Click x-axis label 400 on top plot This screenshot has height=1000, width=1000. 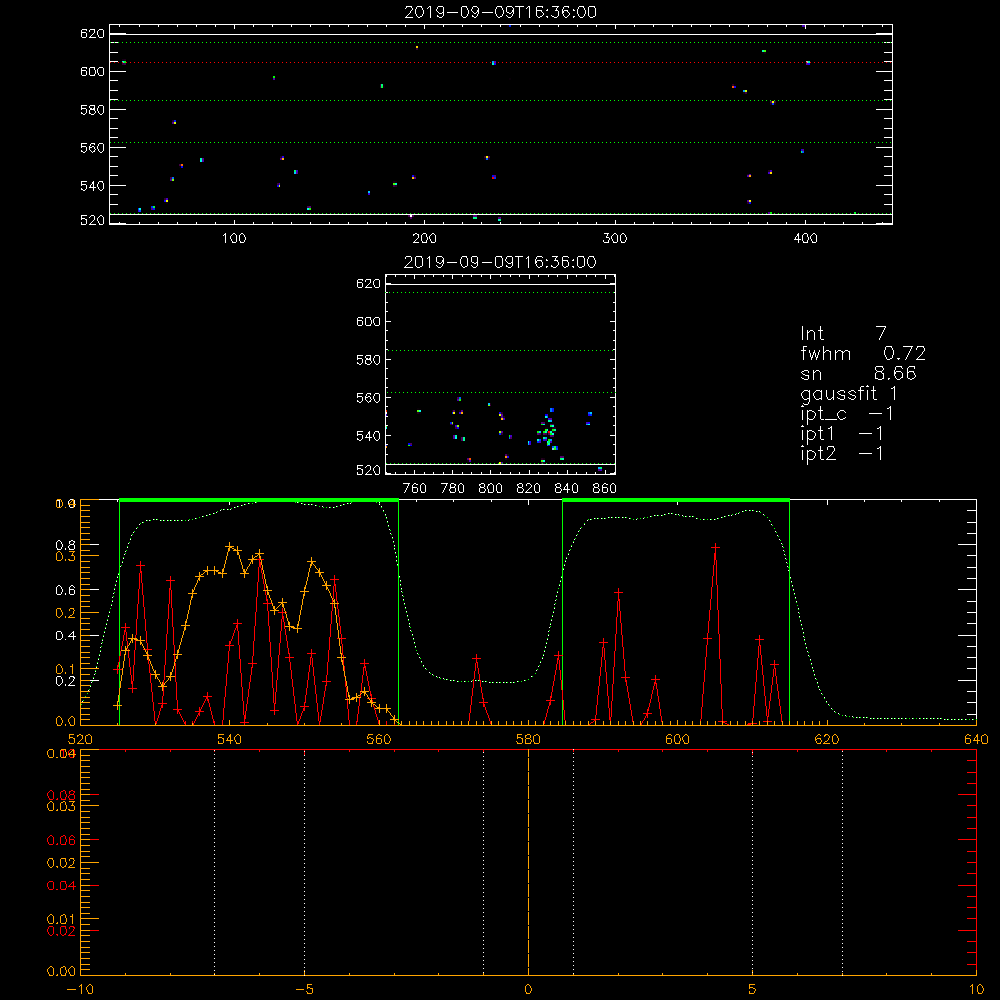click(x=805, y=239)
